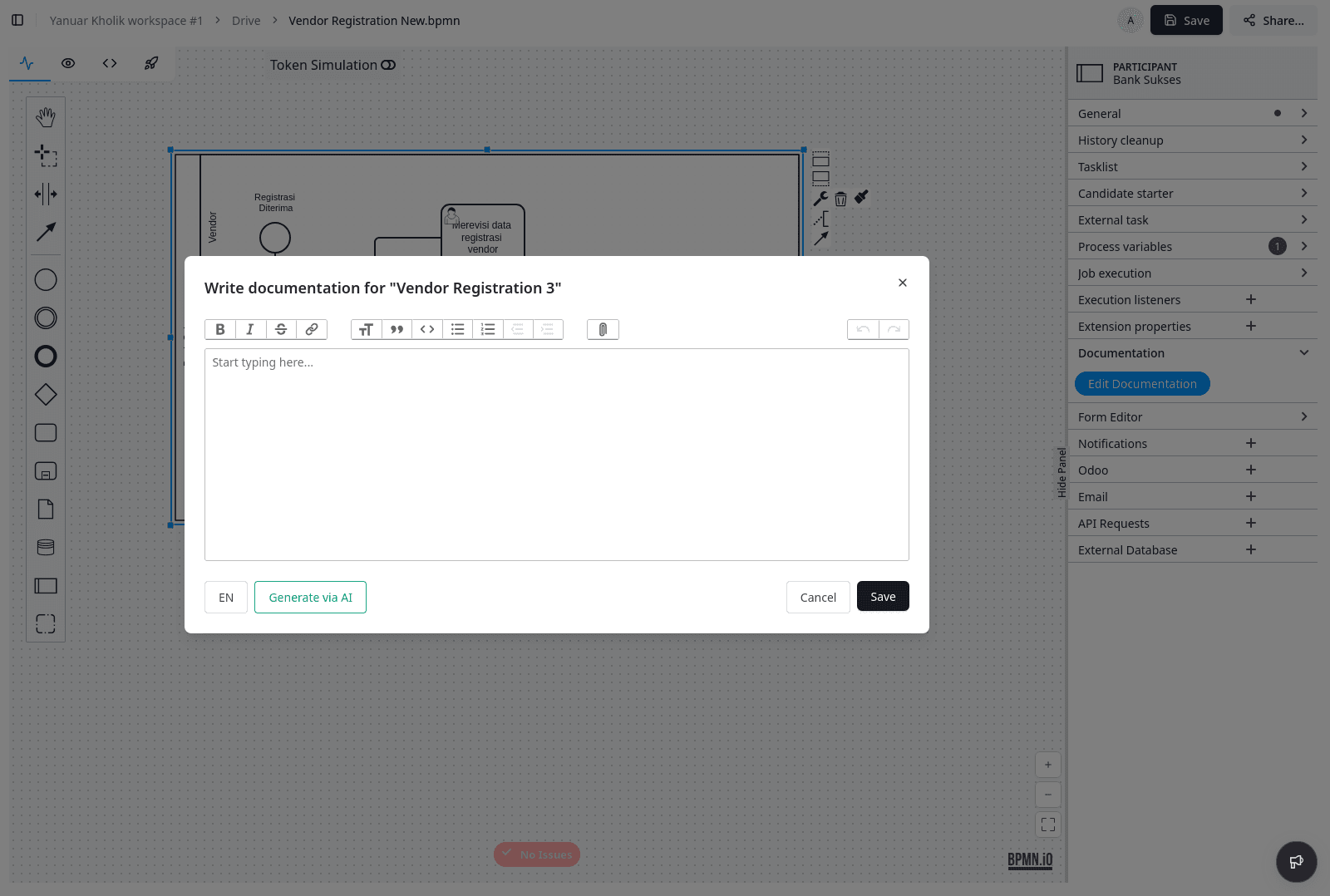Open the code view tab
This screenshot has height=896, width=1330.
click(x=110, y=63)
